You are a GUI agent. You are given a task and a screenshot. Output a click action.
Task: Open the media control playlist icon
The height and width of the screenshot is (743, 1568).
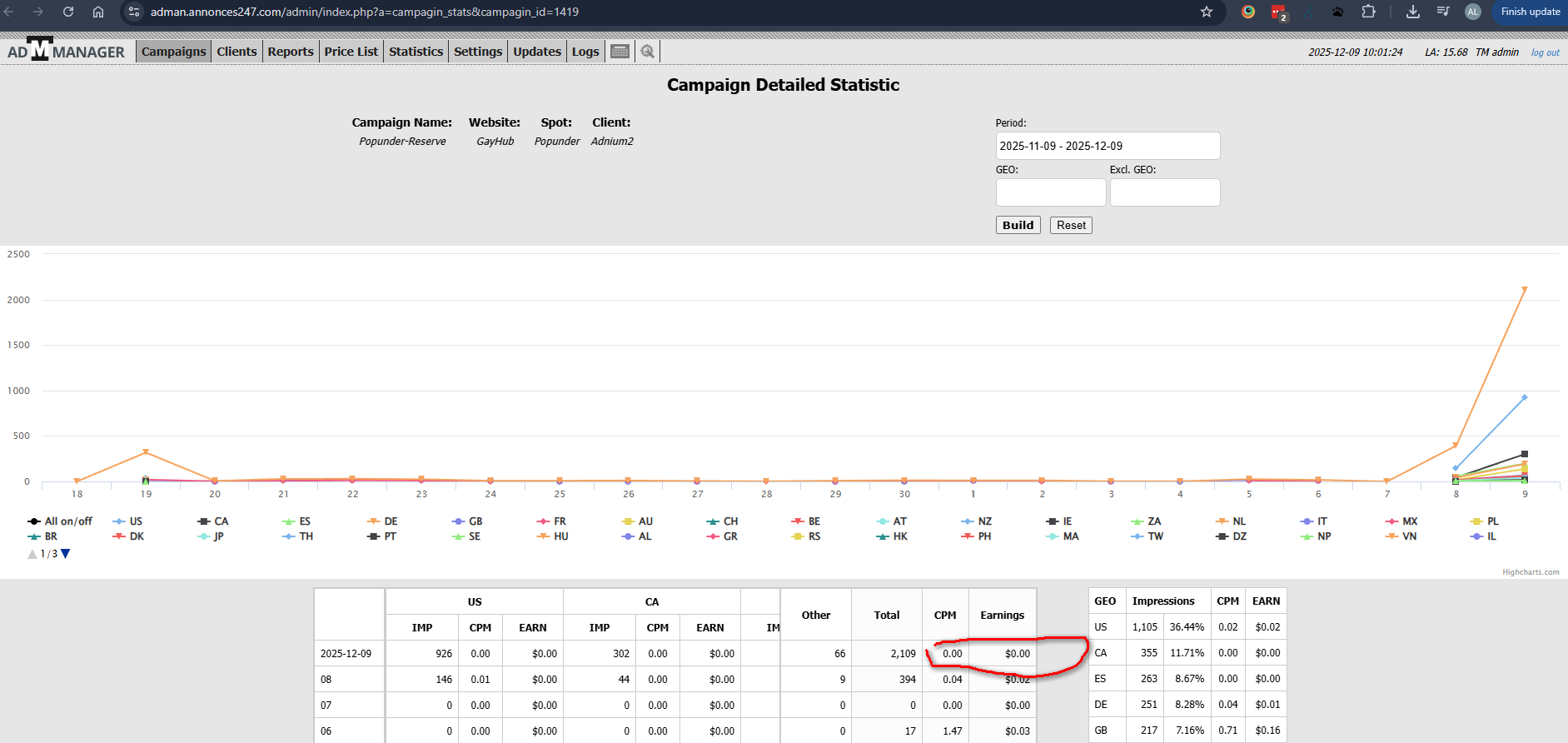pyautogui.click(x=1443, y=12)
